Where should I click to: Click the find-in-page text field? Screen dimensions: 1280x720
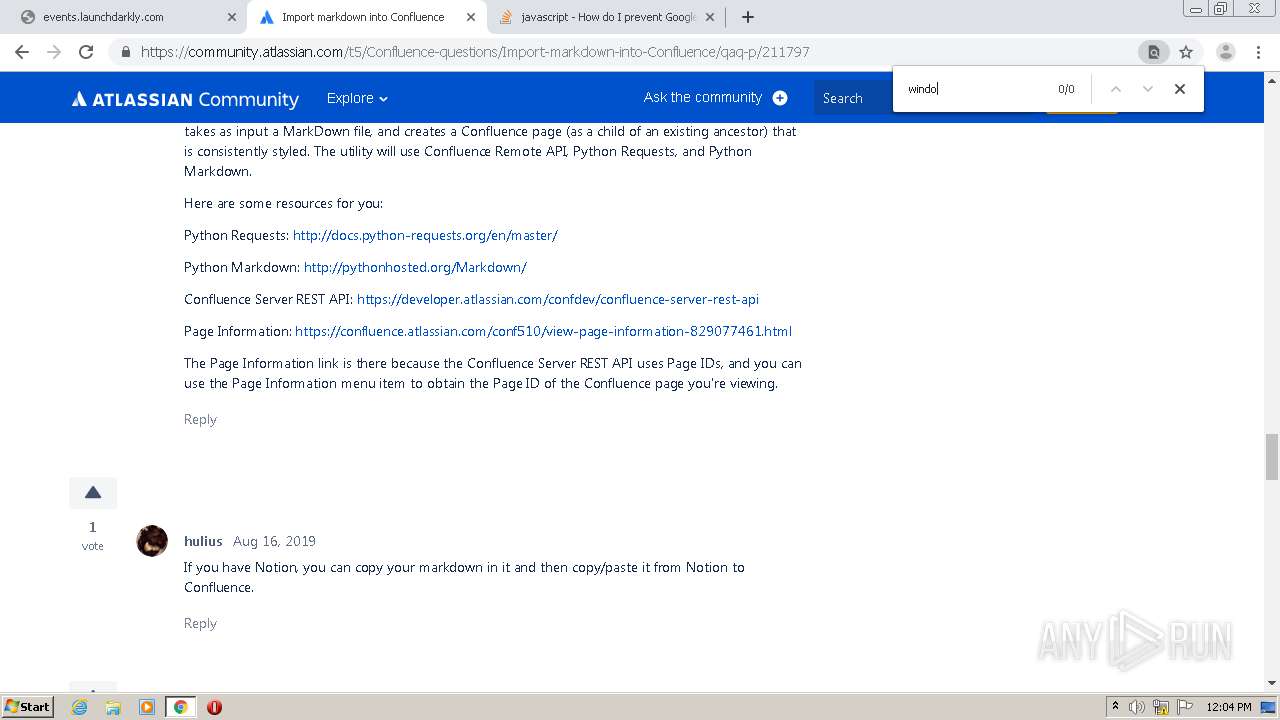975,89
